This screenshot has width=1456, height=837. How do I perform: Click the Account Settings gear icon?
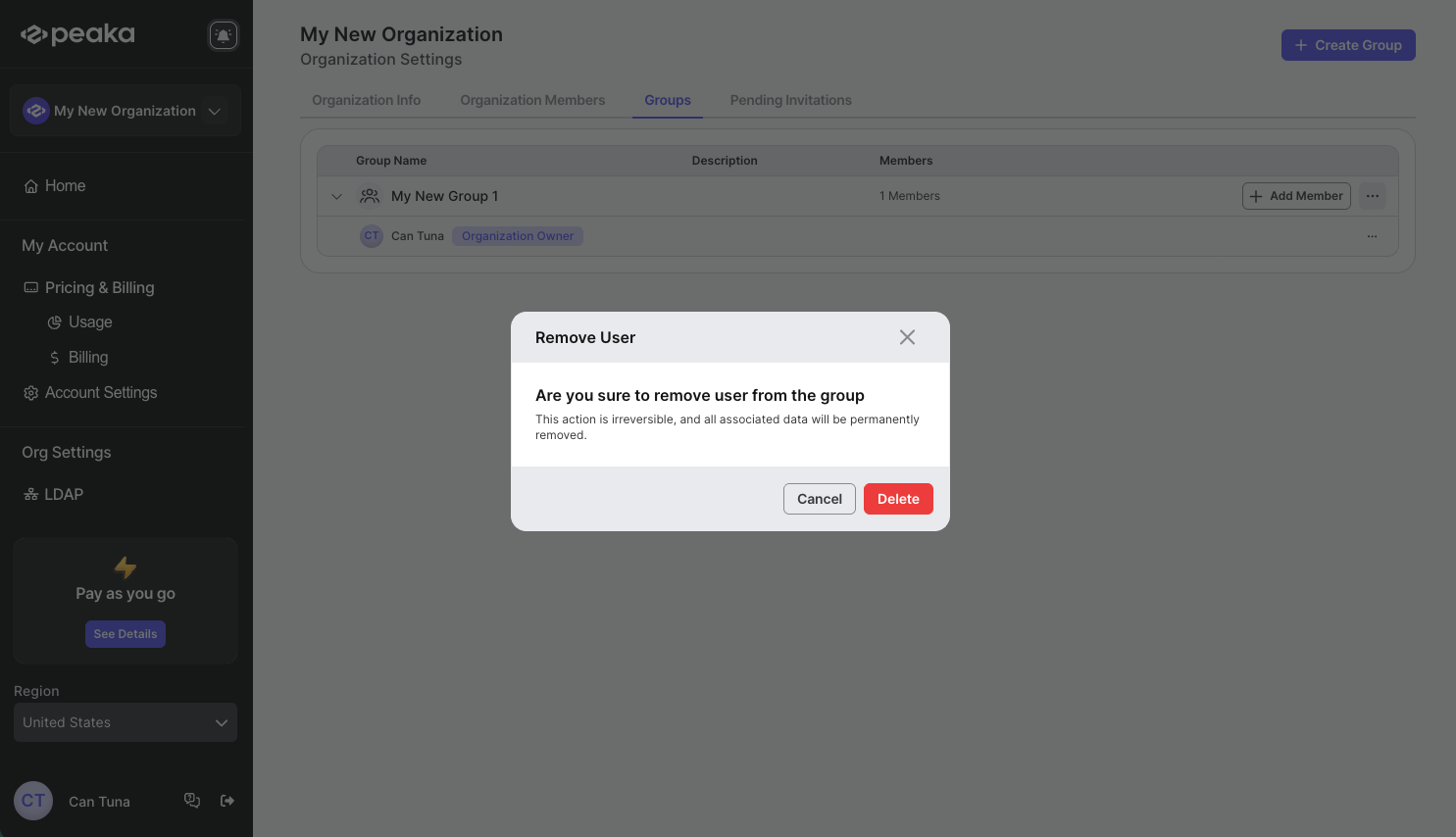[x=29, y=392]
